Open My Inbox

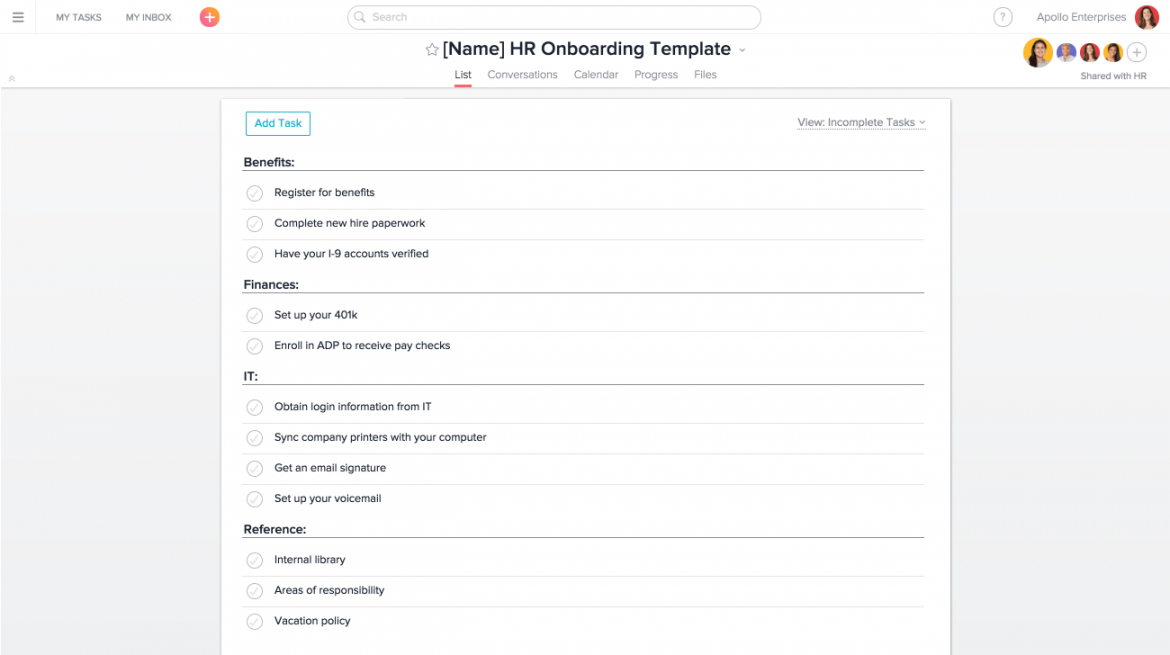[x=148, y=18]
